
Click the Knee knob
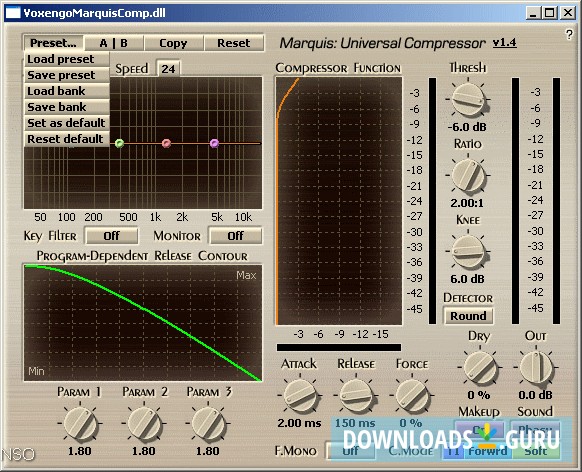(468, 252)
